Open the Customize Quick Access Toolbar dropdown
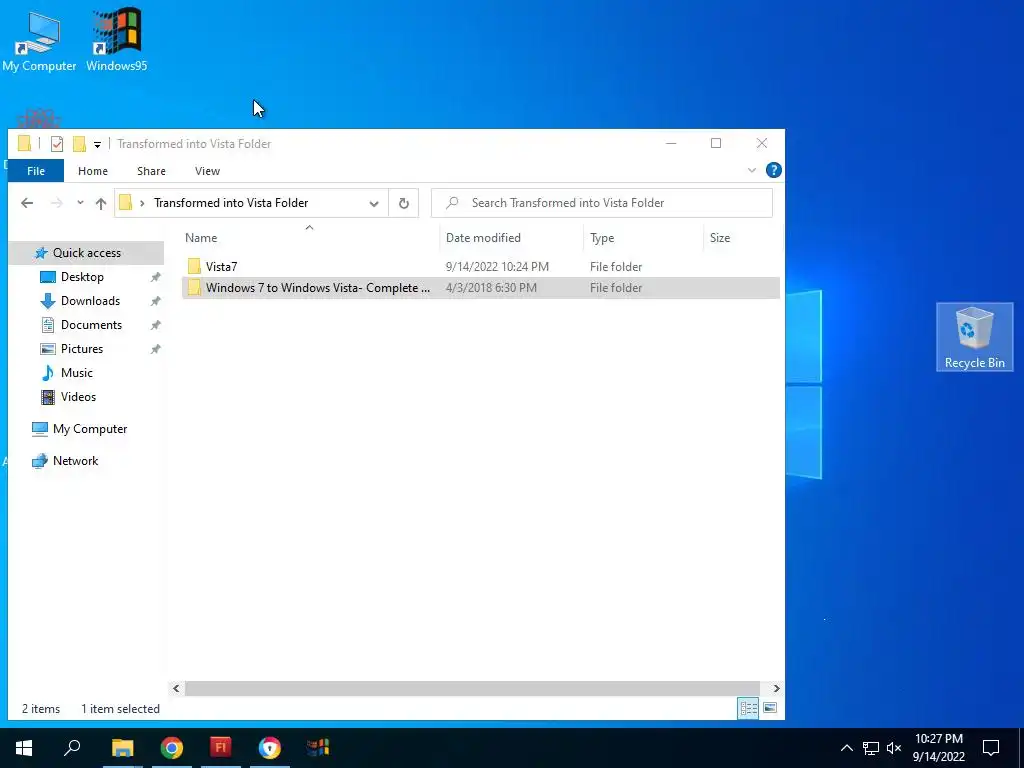The image size is (1024, 768). click(x=97, y=144)
